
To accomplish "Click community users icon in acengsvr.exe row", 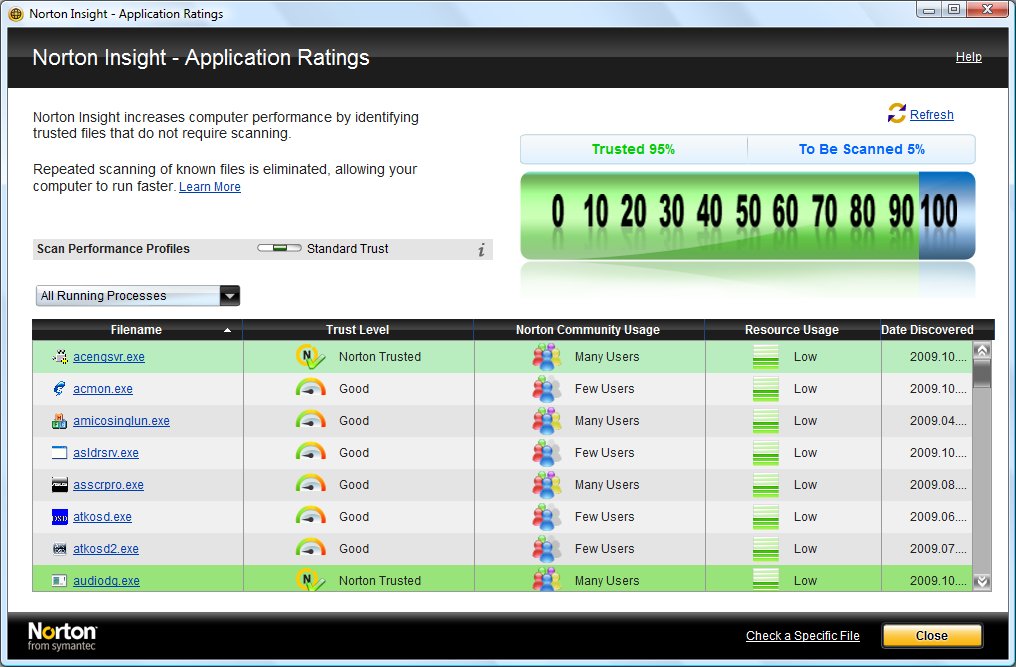I will point(546,357).
